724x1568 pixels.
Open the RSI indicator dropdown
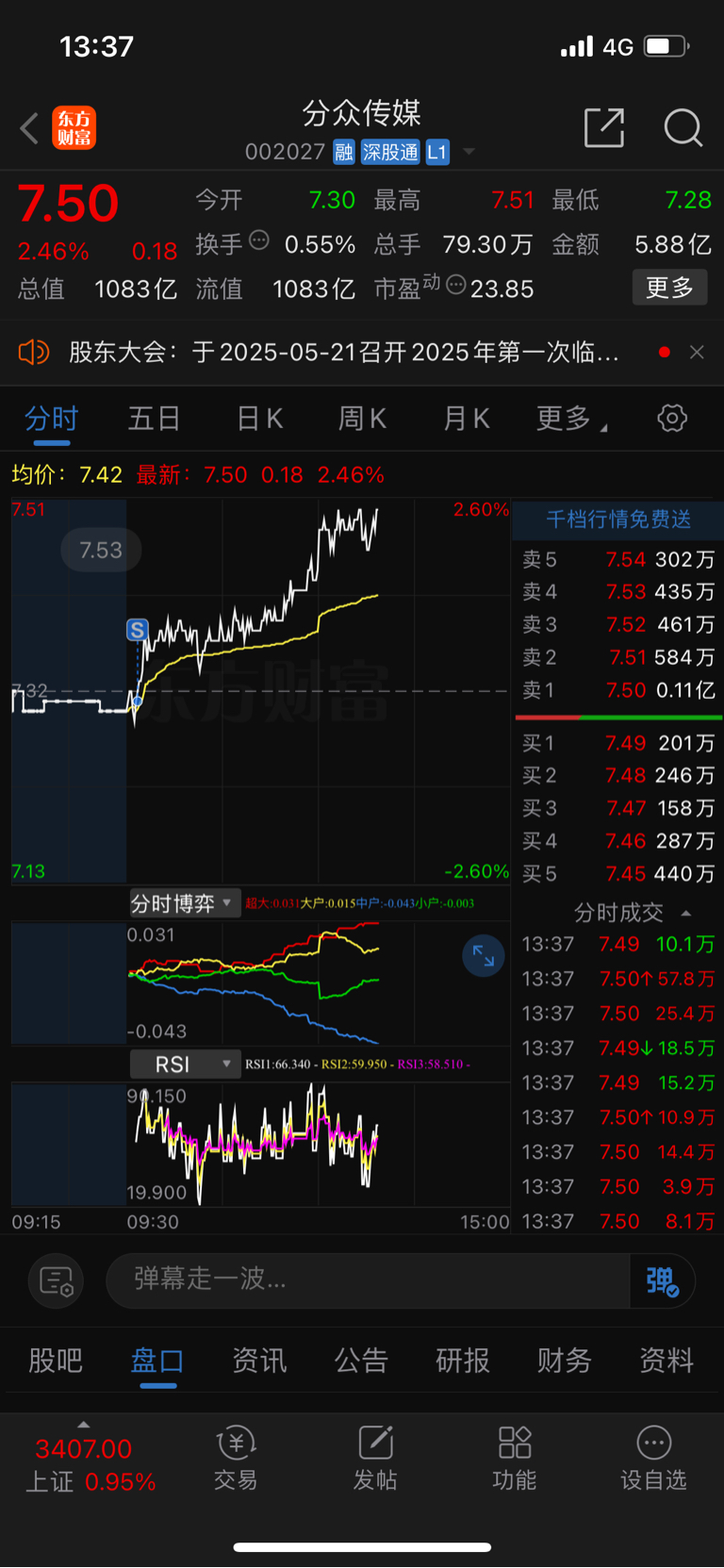(185, 1065)
